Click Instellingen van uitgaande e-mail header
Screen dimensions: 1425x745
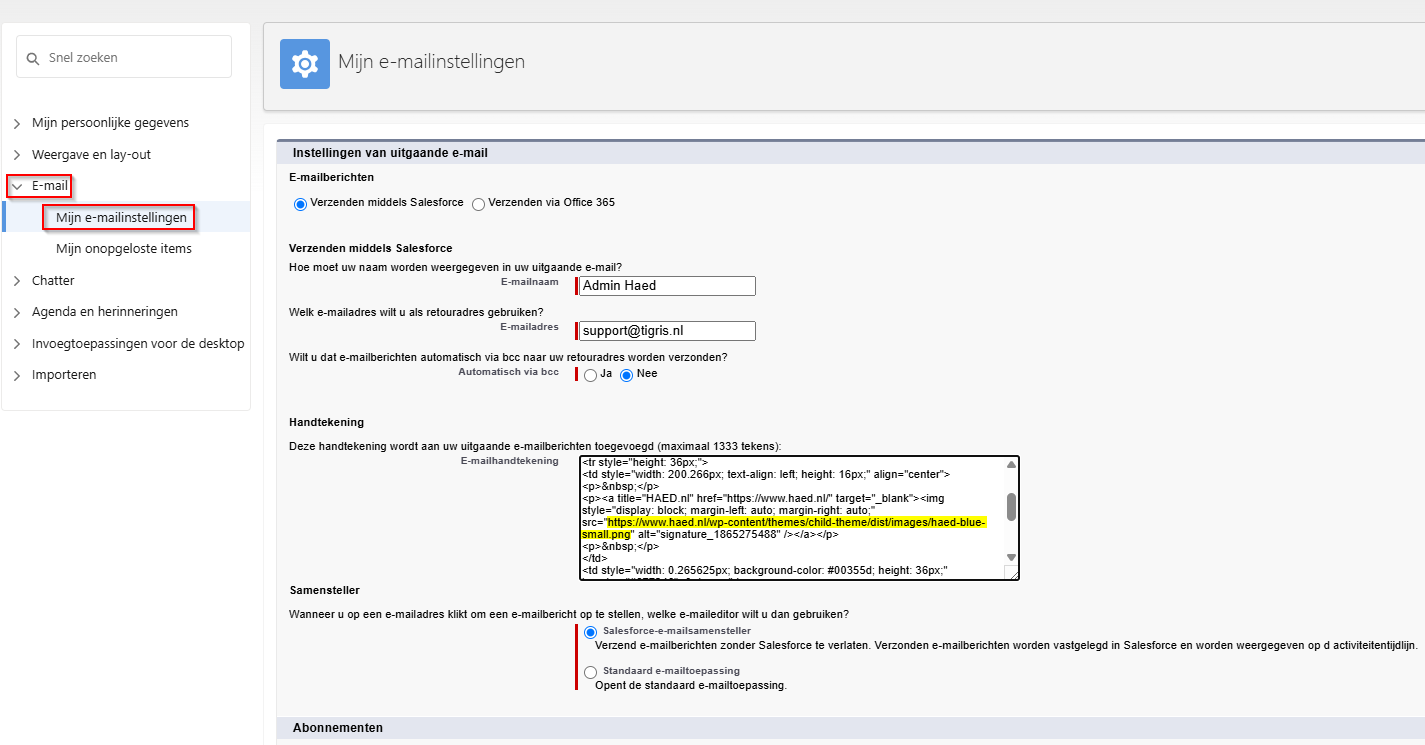pos(389,153)
